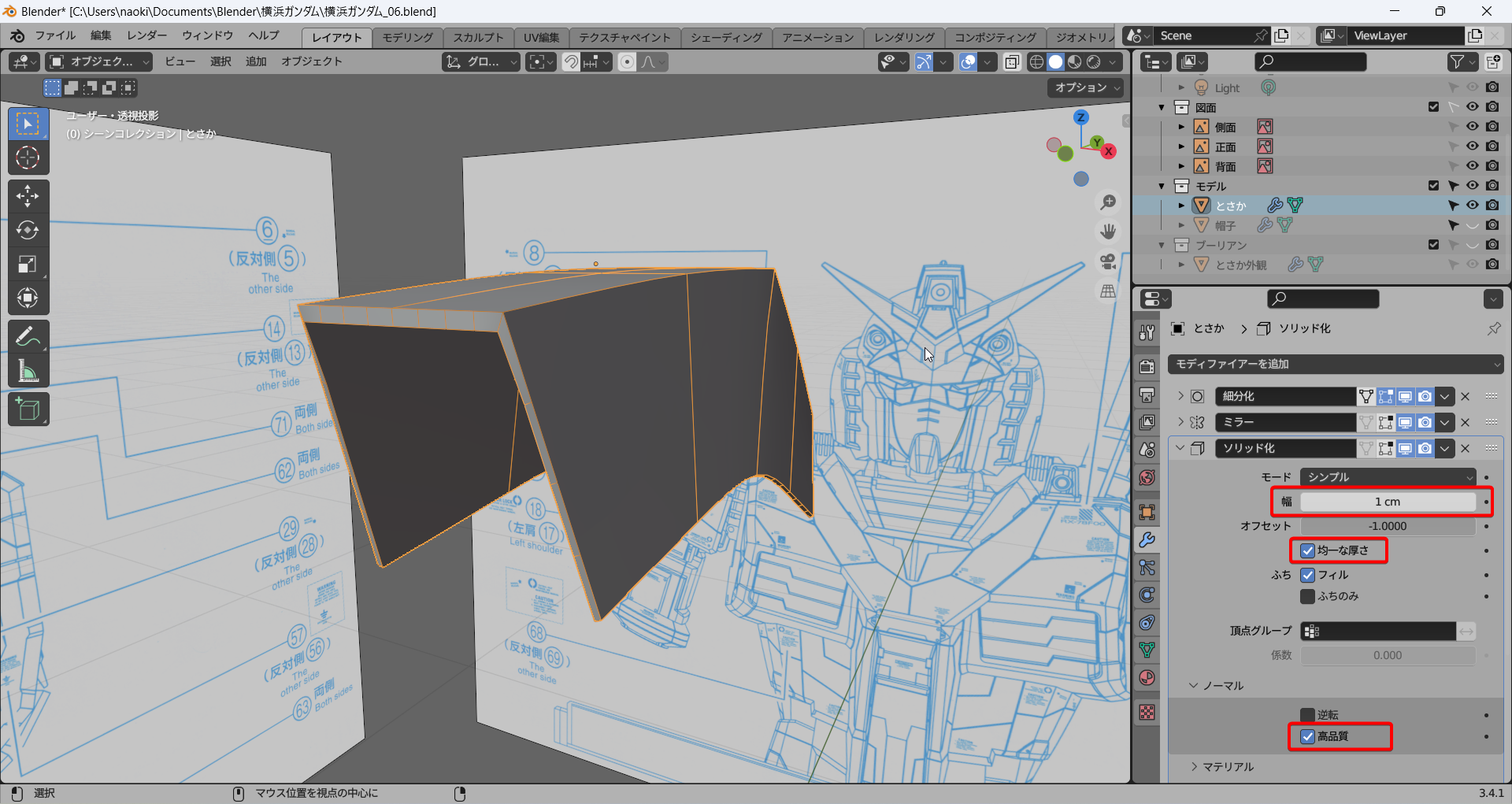
Task: Select the Scale tool
Action: click(28, 264)
